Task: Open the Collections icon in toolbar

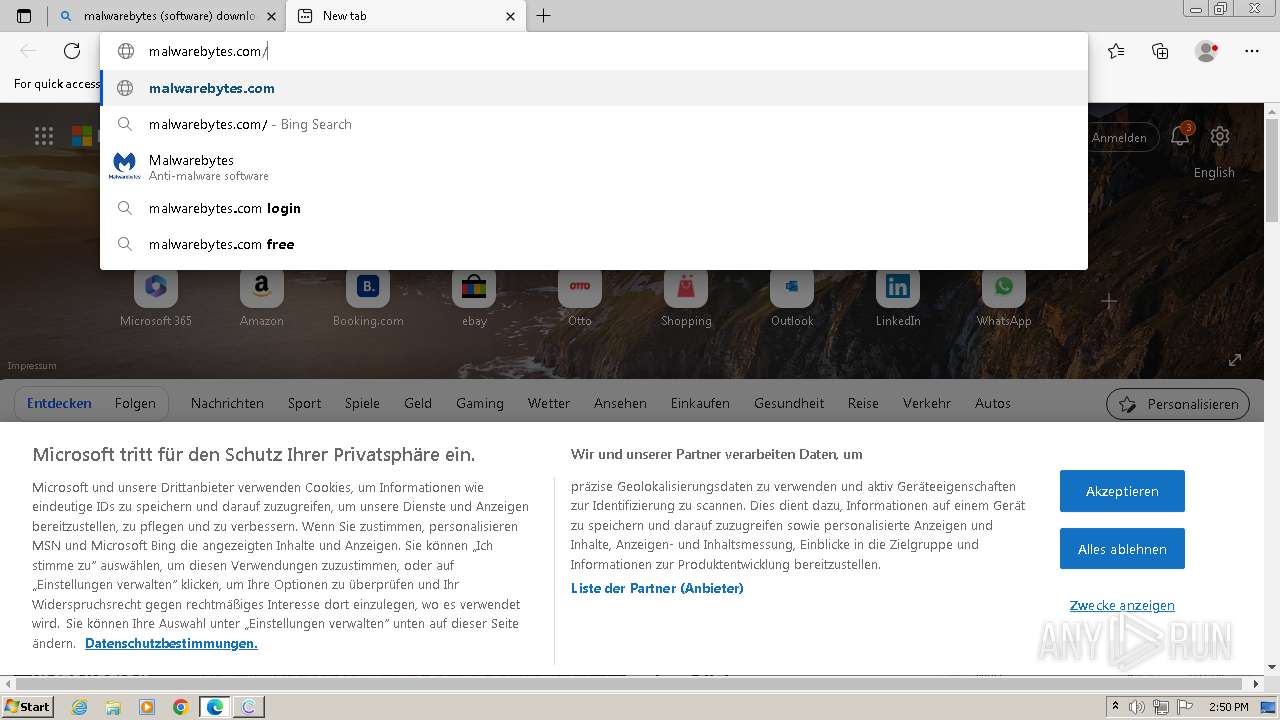Action: pyautogui.click(x=1160, y=51)
